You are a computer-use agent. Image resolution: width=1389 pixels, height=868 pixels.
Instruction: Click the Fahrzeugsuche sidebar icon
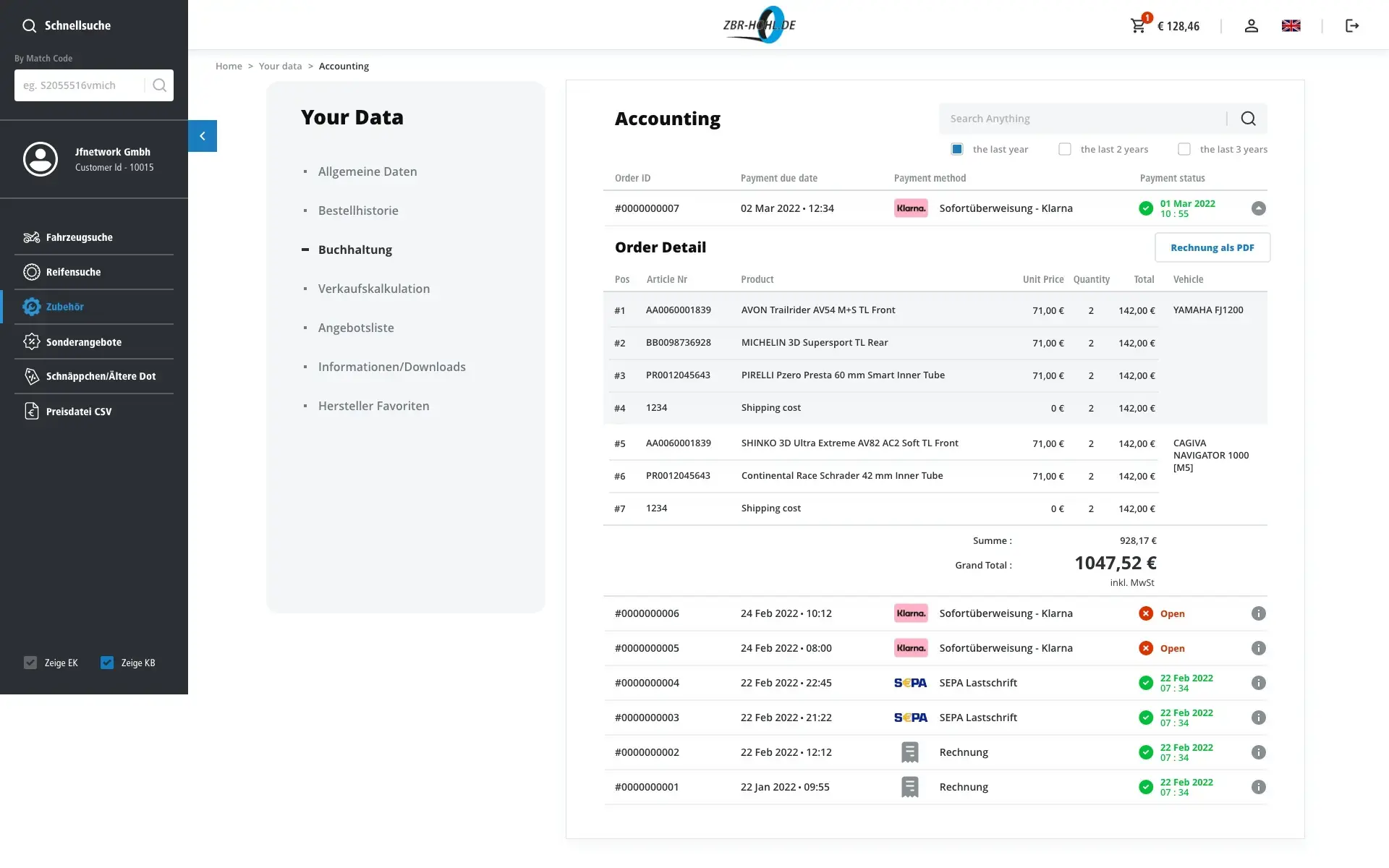(30, 237)
